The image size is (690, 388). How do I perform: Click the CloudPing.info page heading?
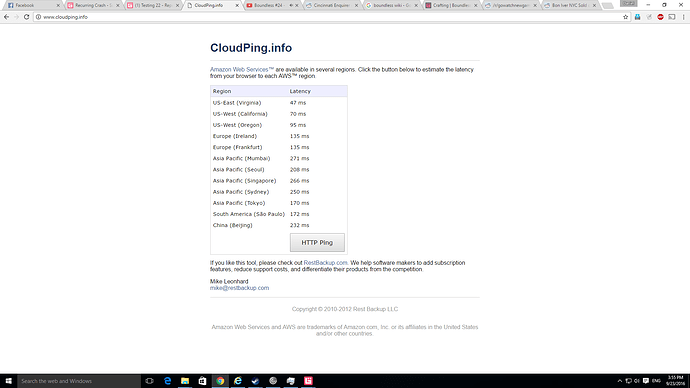click(251, 48)
